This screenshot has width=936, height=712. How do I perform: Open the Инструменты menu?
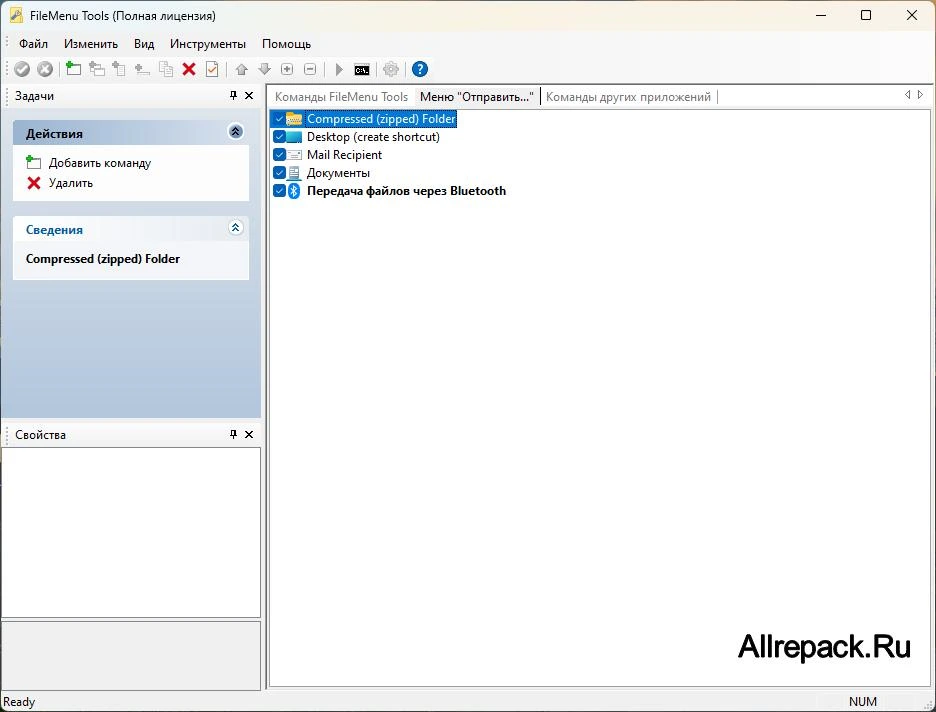coord(208,44)
